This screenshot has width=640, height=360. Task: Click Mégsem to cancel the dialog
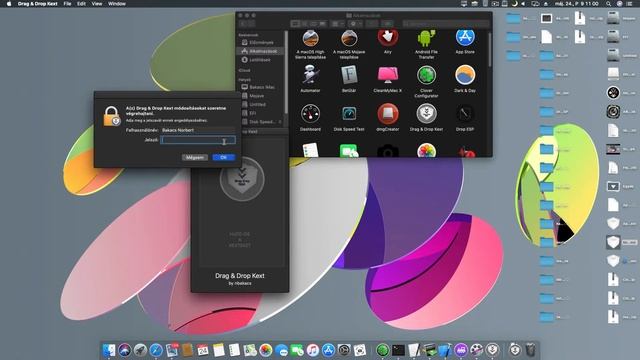point(195,157)
